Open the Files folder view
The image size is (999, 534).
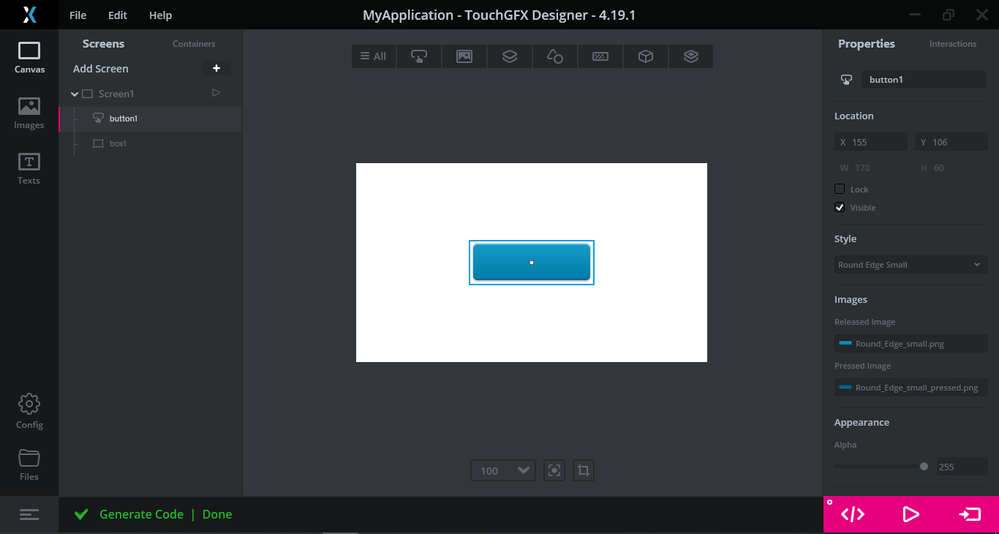29,465
